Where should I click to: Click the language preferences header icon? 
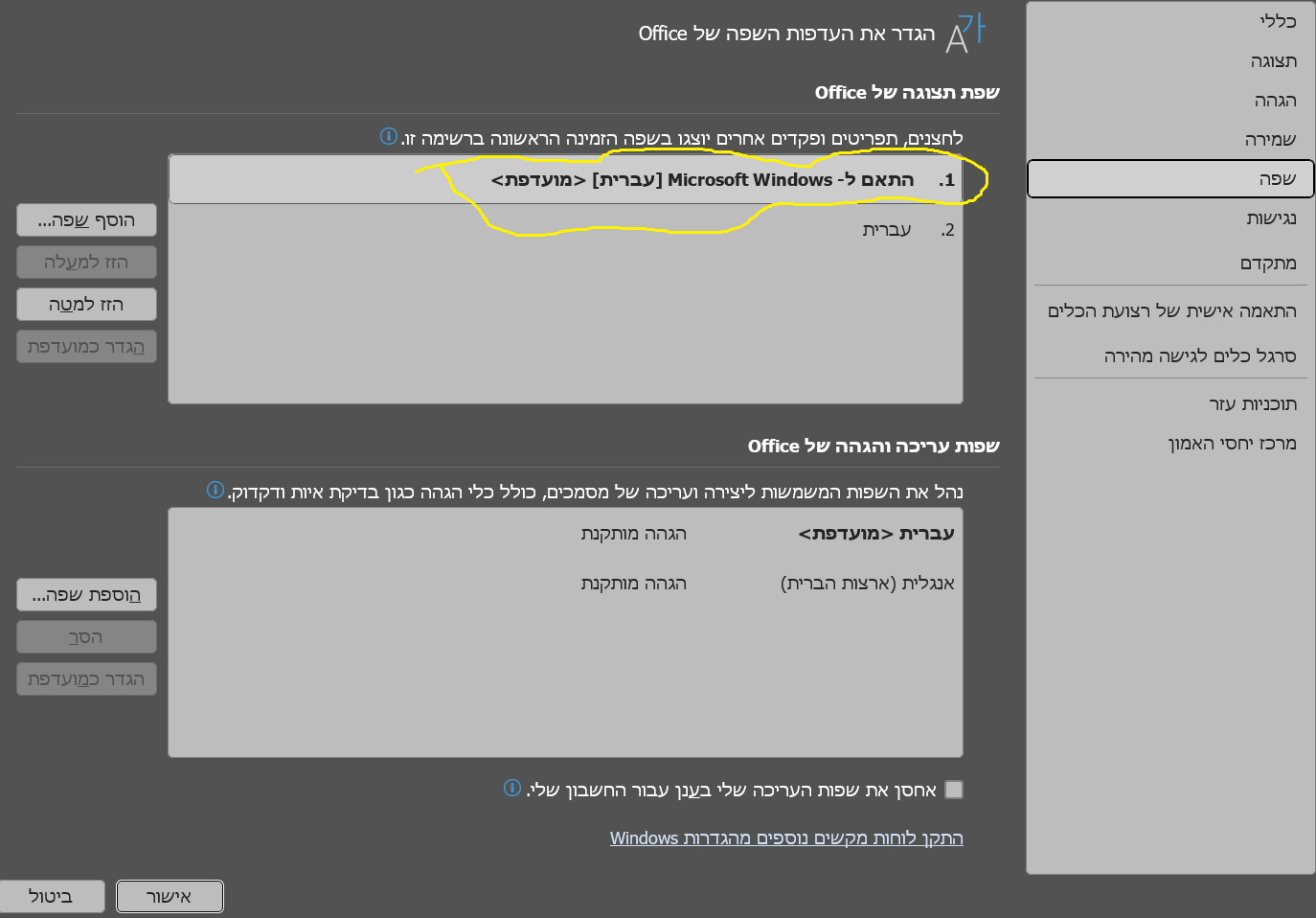point(970,32)
